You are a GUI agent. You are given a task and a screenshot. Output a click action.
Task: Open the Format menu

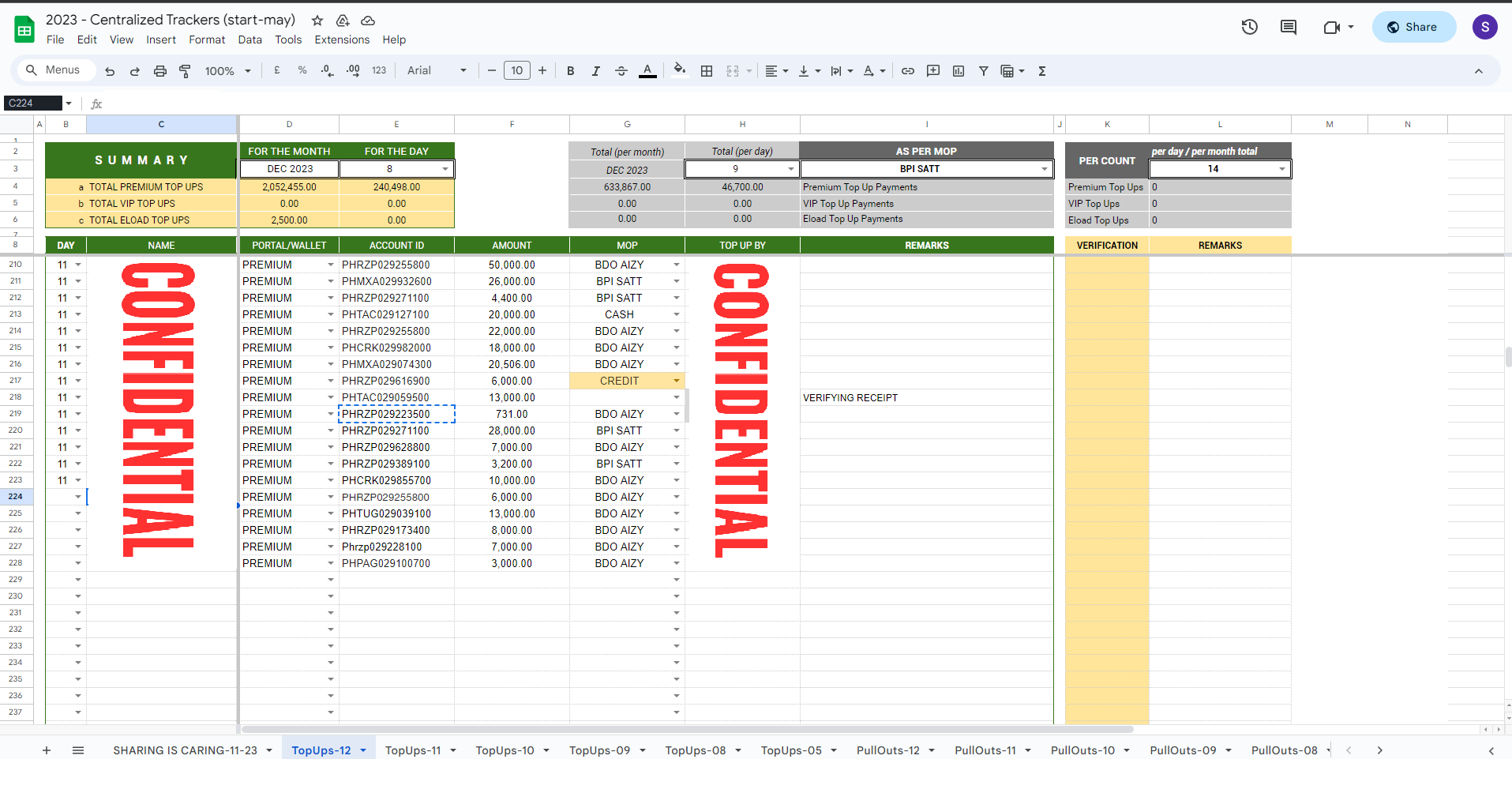207,39
